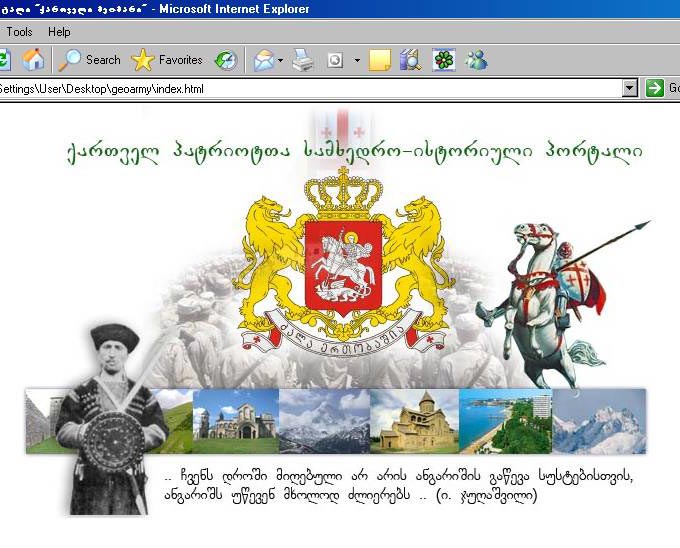Click the Edit page icon
Viewport: 680px width, 548px height.
335,60
